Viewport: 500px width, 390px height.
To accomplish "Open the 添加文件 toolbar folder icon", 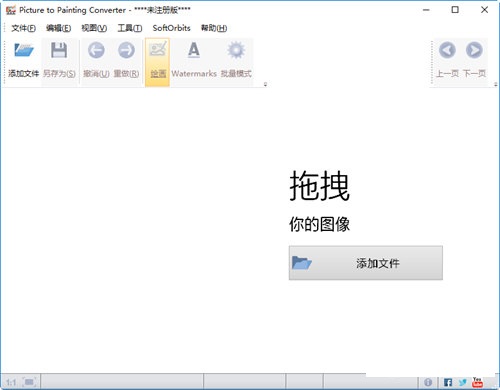I will 23,51.
